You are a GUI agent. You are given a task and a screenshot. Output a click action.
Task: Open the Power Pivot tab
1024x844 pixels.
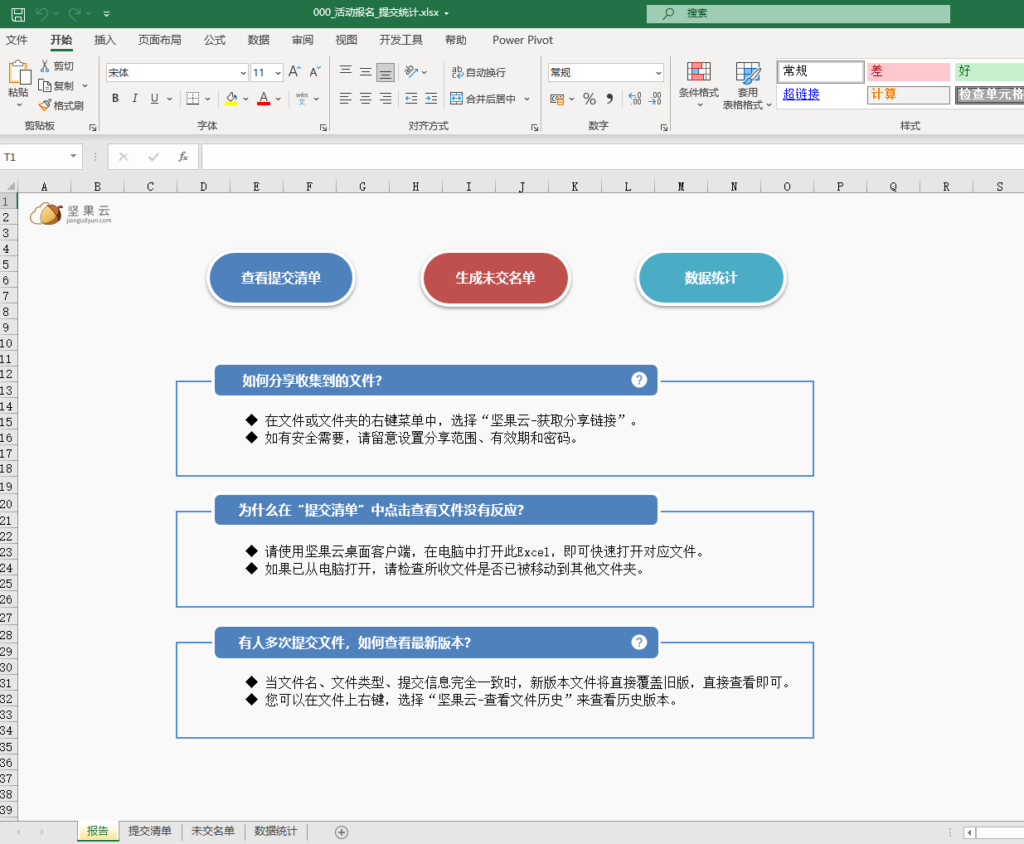tap(522, 40)
